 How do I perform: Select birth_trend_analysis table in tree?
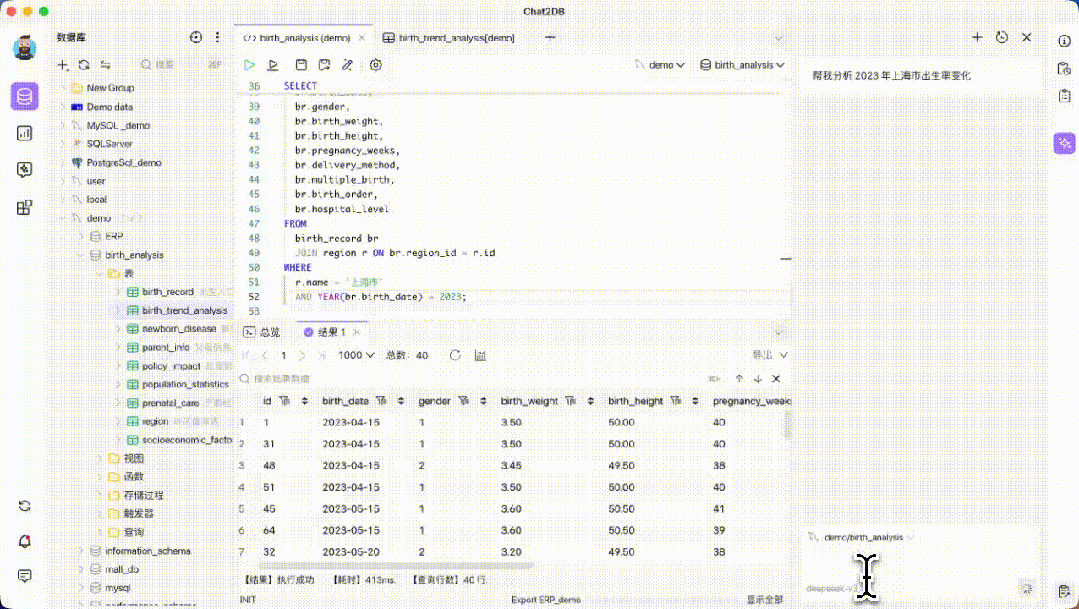(x=184, y=310)
